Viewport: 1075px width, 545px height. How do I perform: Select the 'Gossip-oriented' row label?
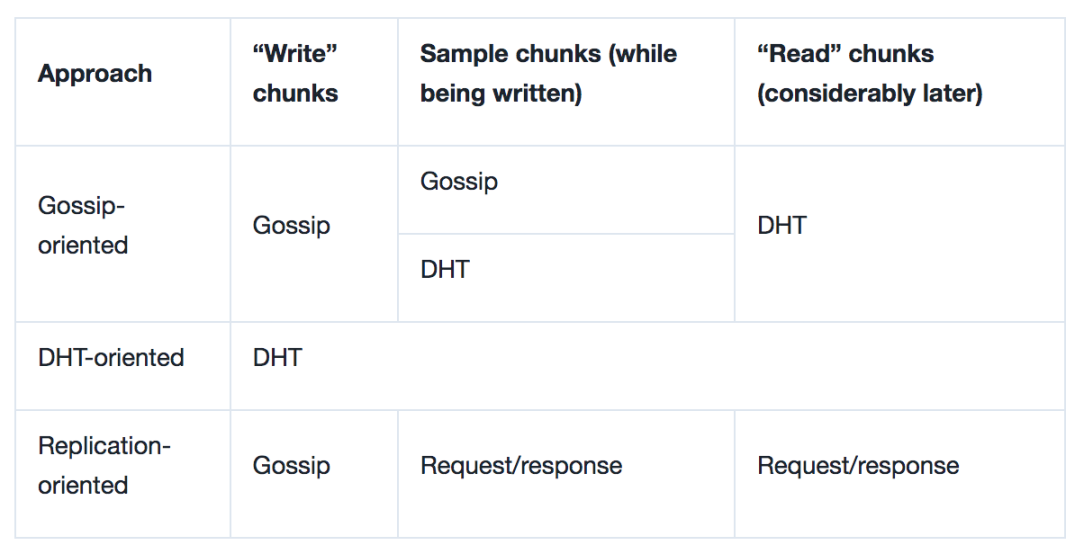(x=83, y=225)
